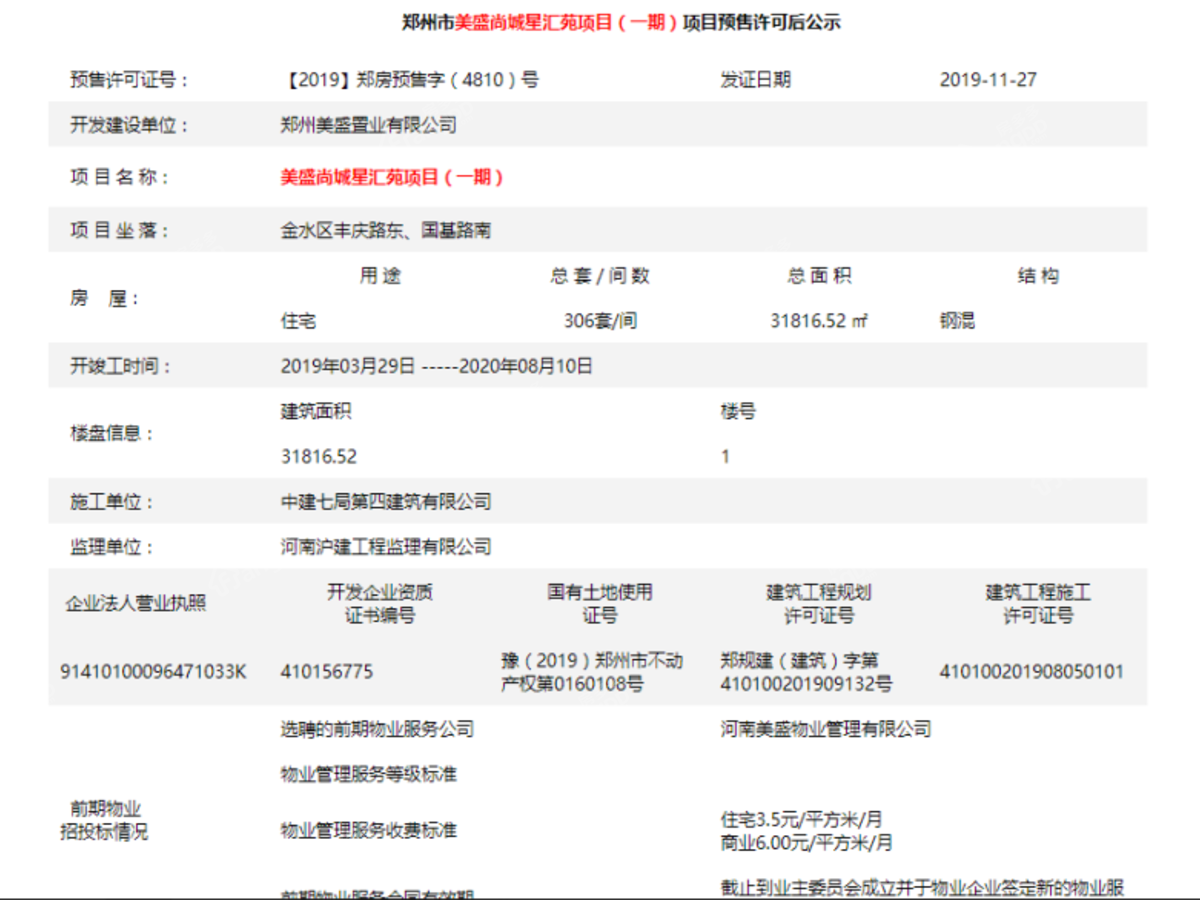Click the 开发建设单位 label
The width and height of the screenshot is (1200, 900).
click(x=129, y=126)
